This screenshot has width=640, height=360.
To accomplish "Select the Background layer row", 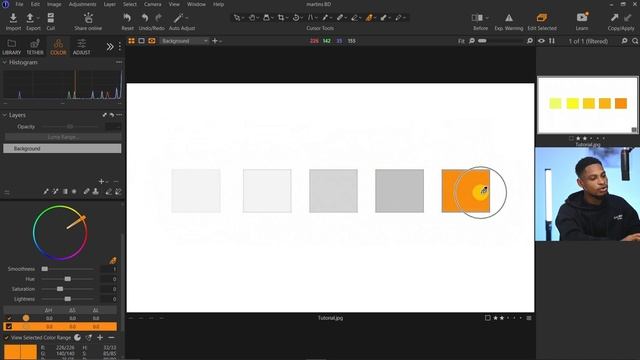I will tap(62, 149).
